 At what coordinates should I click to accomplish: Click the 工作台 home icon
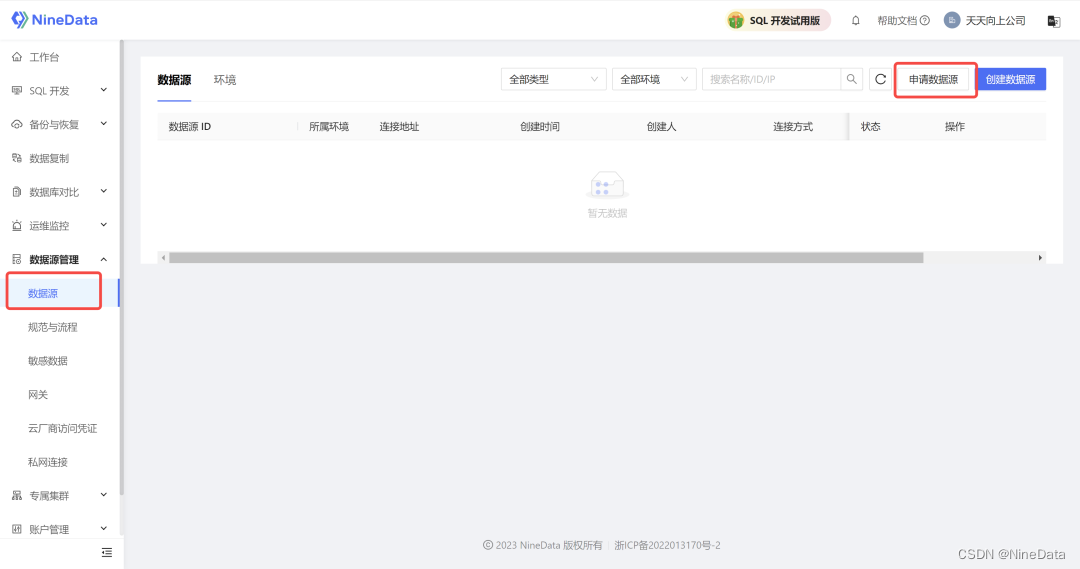click(17, 56)
